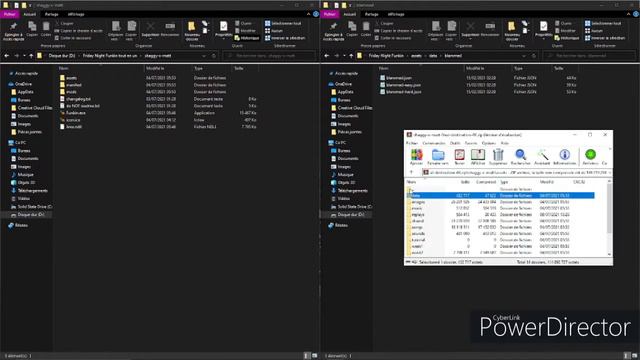The image size is (640, 360).
Task: Click WinRAR's Ajouter toolbar icon
Action: click(x=416, y=157)
